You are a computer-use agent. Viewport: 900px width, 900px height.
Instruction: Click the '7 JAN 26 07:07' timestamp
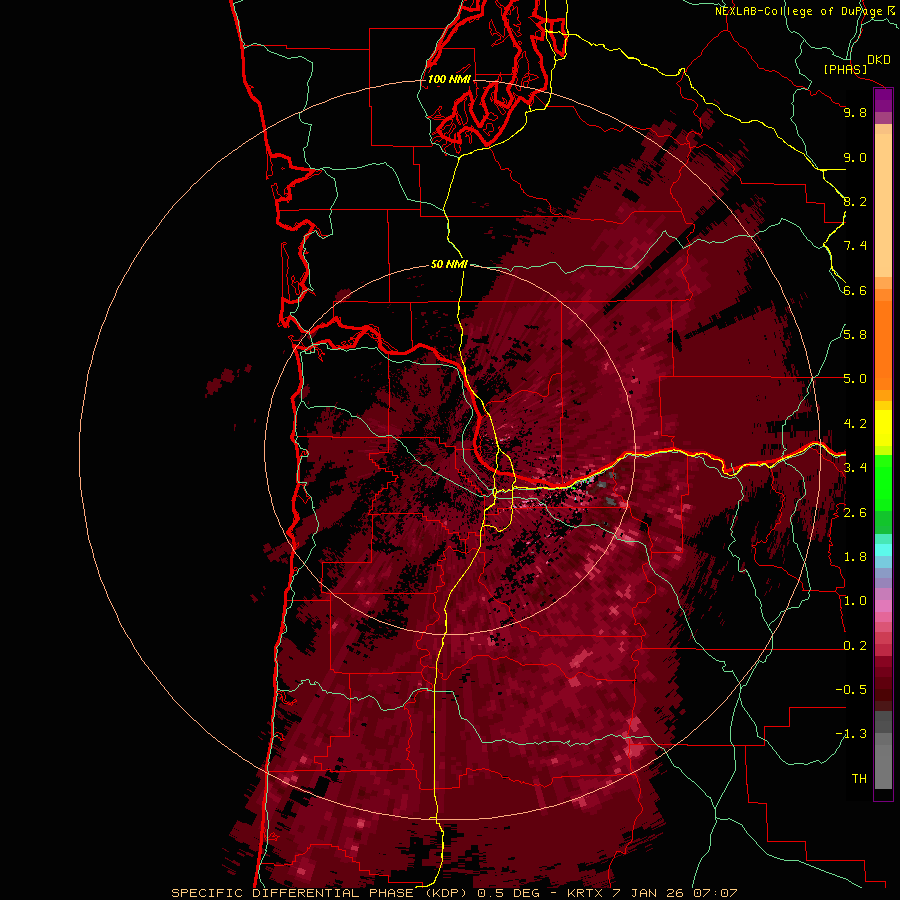click(x=673, y=893)
